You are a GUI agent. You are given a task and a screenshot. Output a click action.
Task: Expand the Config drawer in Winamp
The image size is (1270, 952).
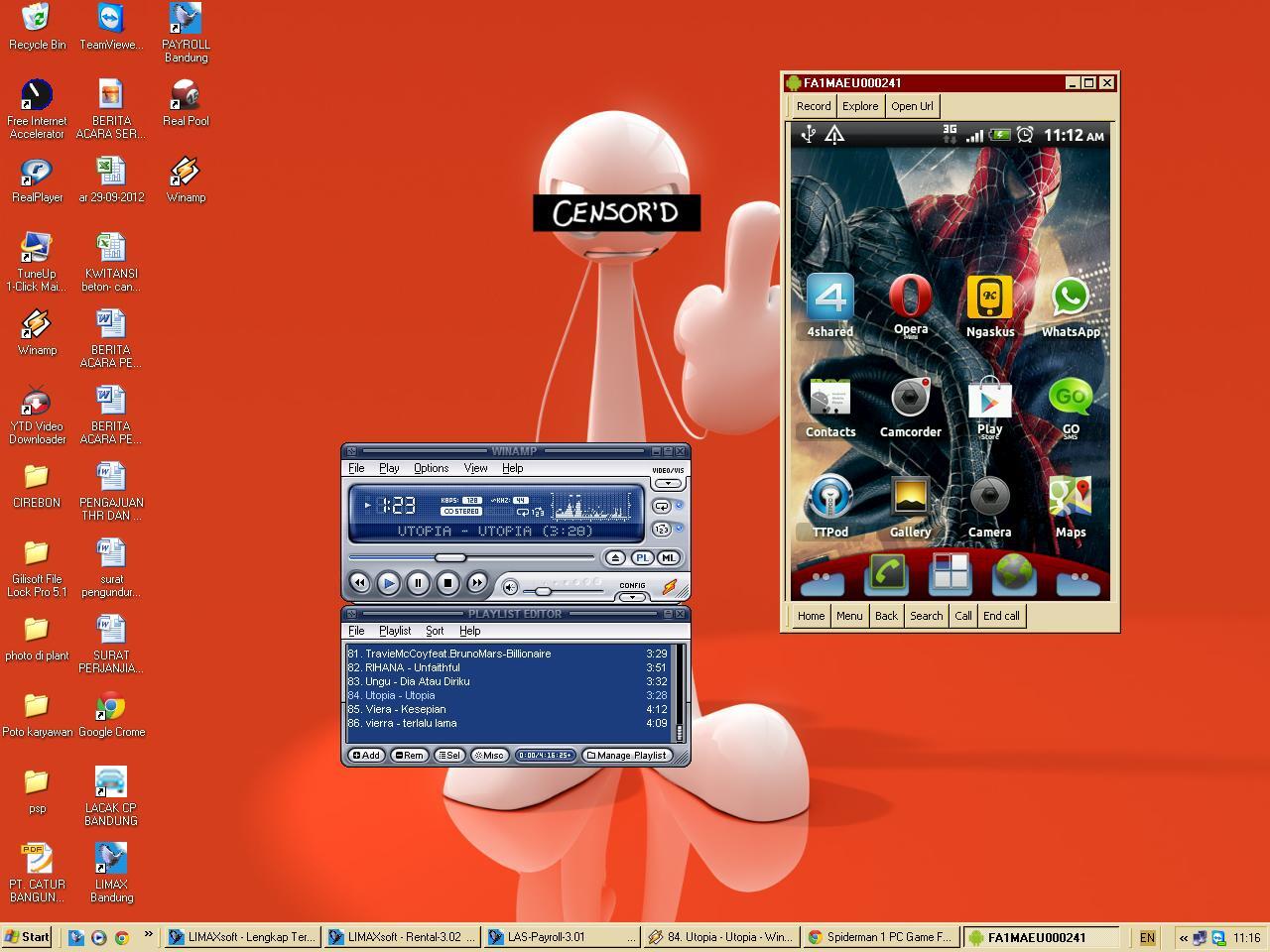[632, 597]
